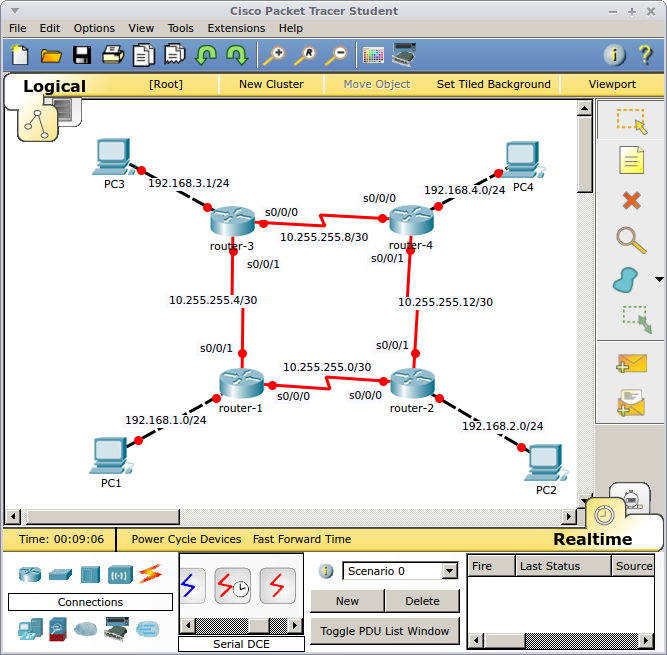Screen dimensions: 667x655
Task: Open the Drawing Palette icon
Action: pyautogui.click(x=373, y=55)
